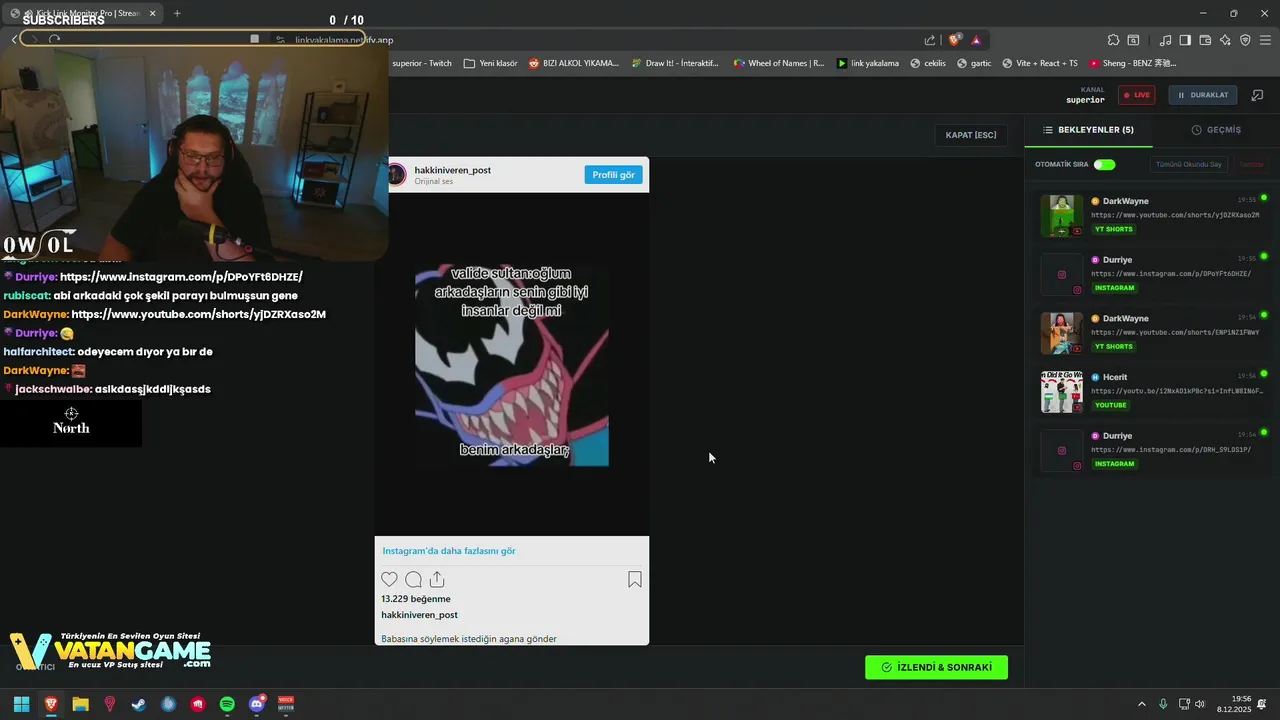Image resolution: width=1280 pixels, height=720 pixels.
Task: Open the Brave Wallet icon
Action: (x=1205, y=40)
